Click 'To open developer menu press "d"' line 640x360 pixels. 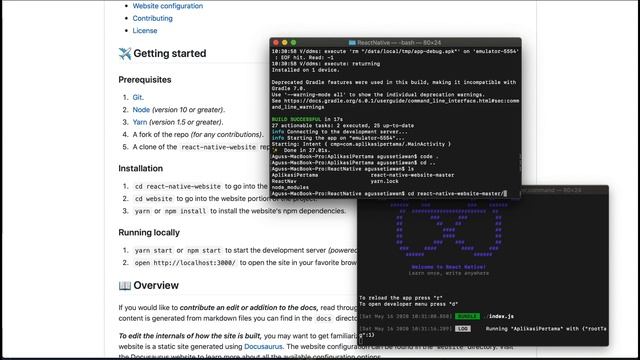point(409,304)
